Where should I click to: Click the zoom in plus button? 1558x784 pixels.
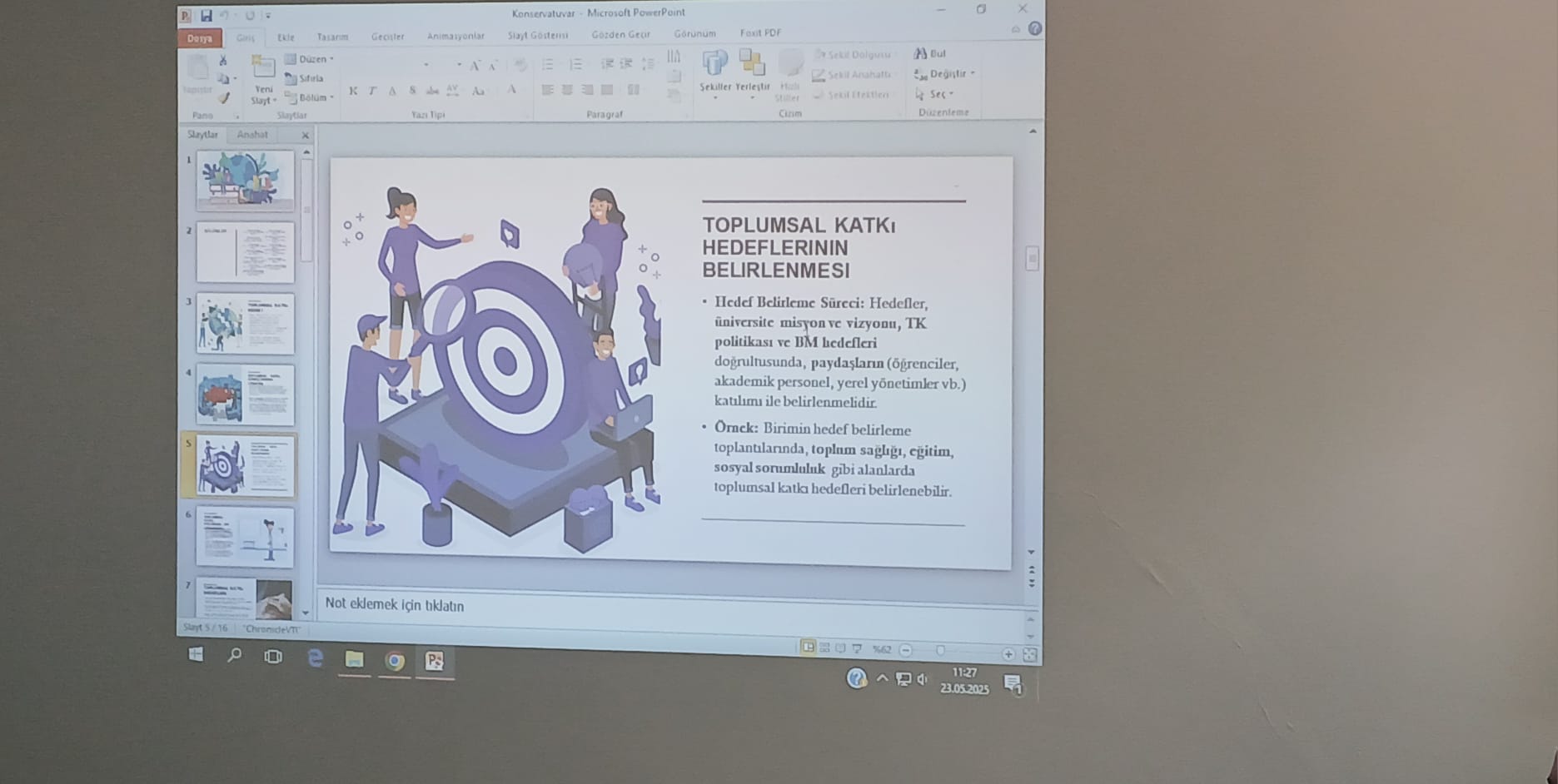[x=1008, y=654]
